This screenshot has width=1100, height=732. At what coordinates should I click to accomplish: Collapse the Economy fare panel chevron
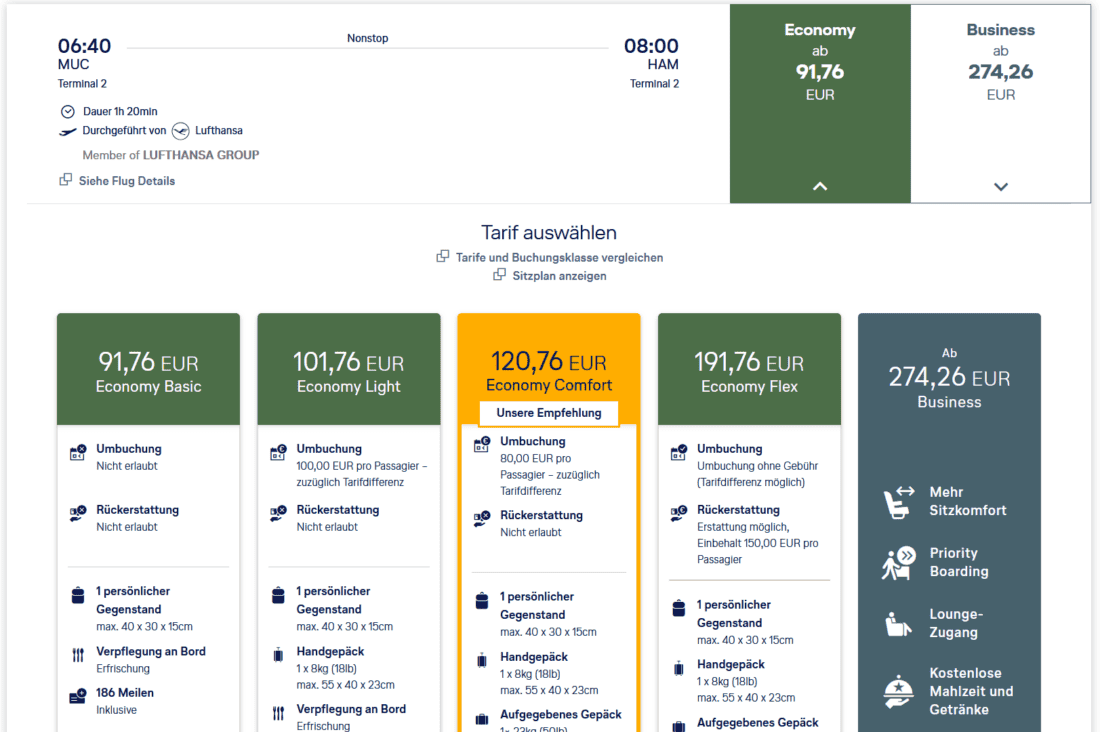(x=820, y=187)
